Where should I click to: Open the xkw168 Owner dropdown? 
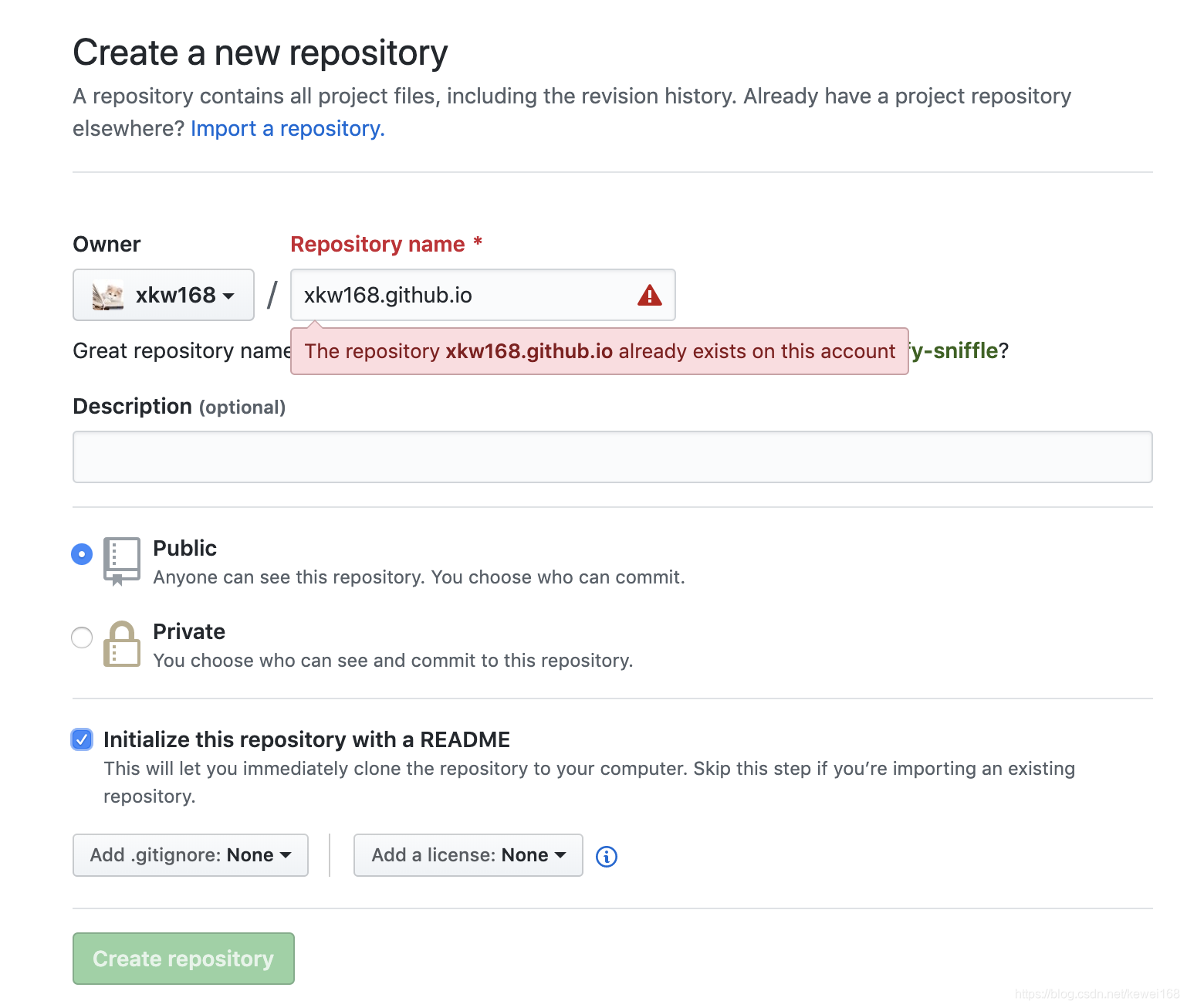(x=164, y=295)
